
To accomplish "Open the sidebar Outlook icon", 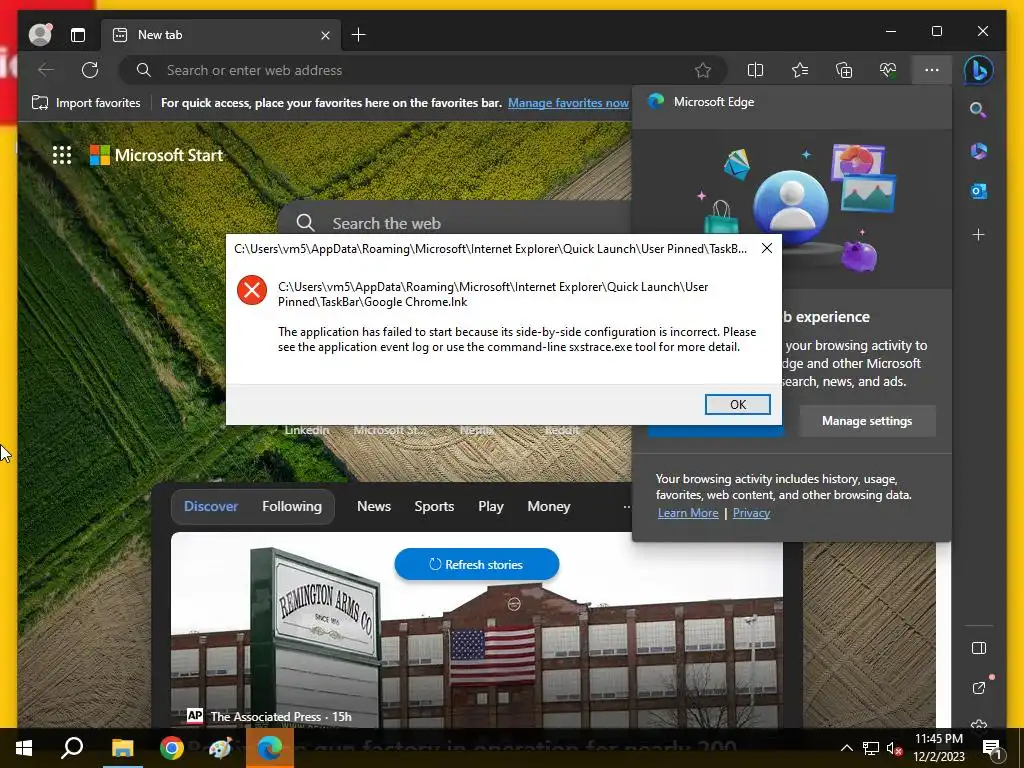I will click(978, 191).
